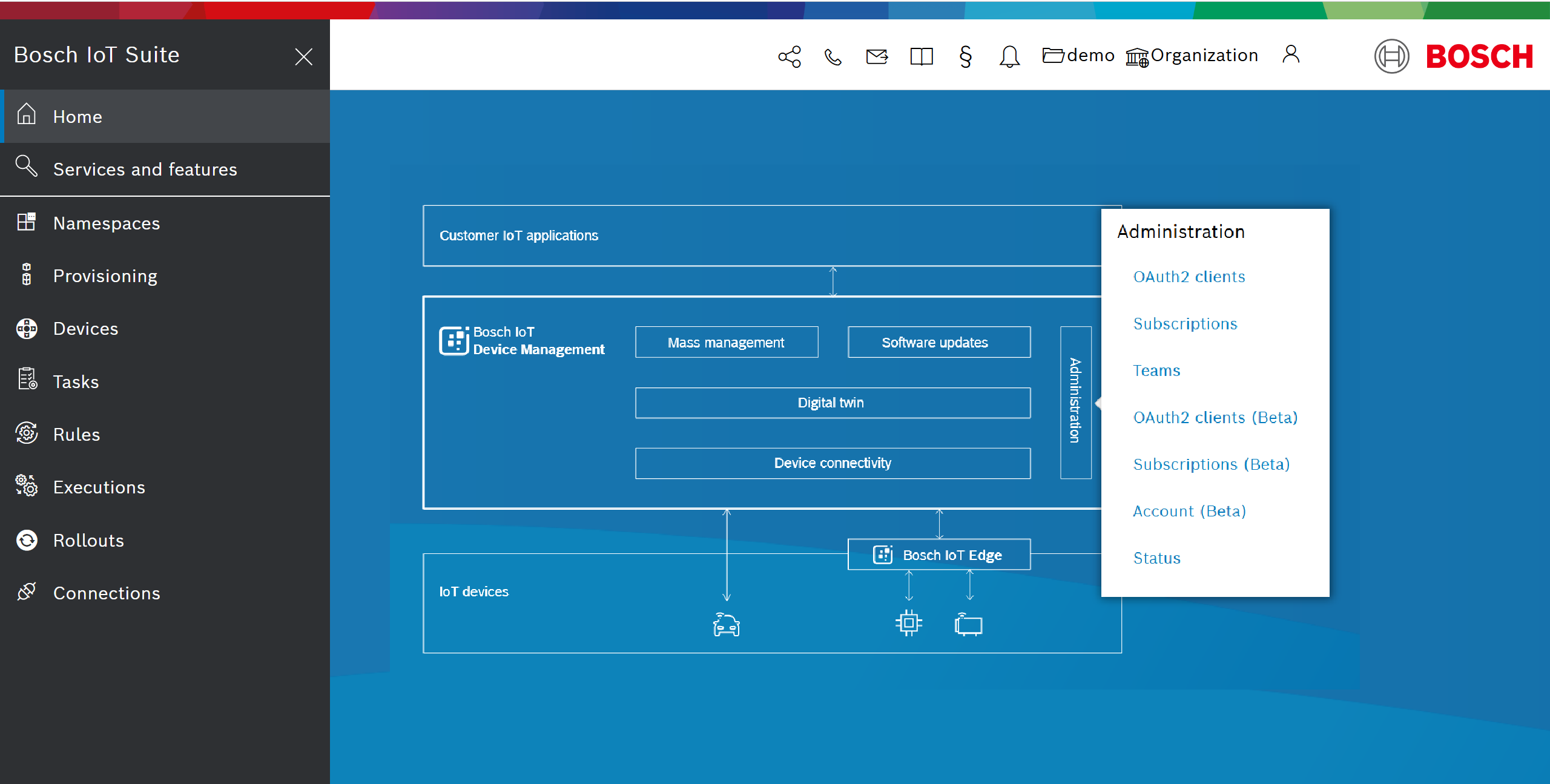Close the Bosch IoT Suite sidebar
The height and width of the screenshot is (784, 1550).
pos(303,57)
